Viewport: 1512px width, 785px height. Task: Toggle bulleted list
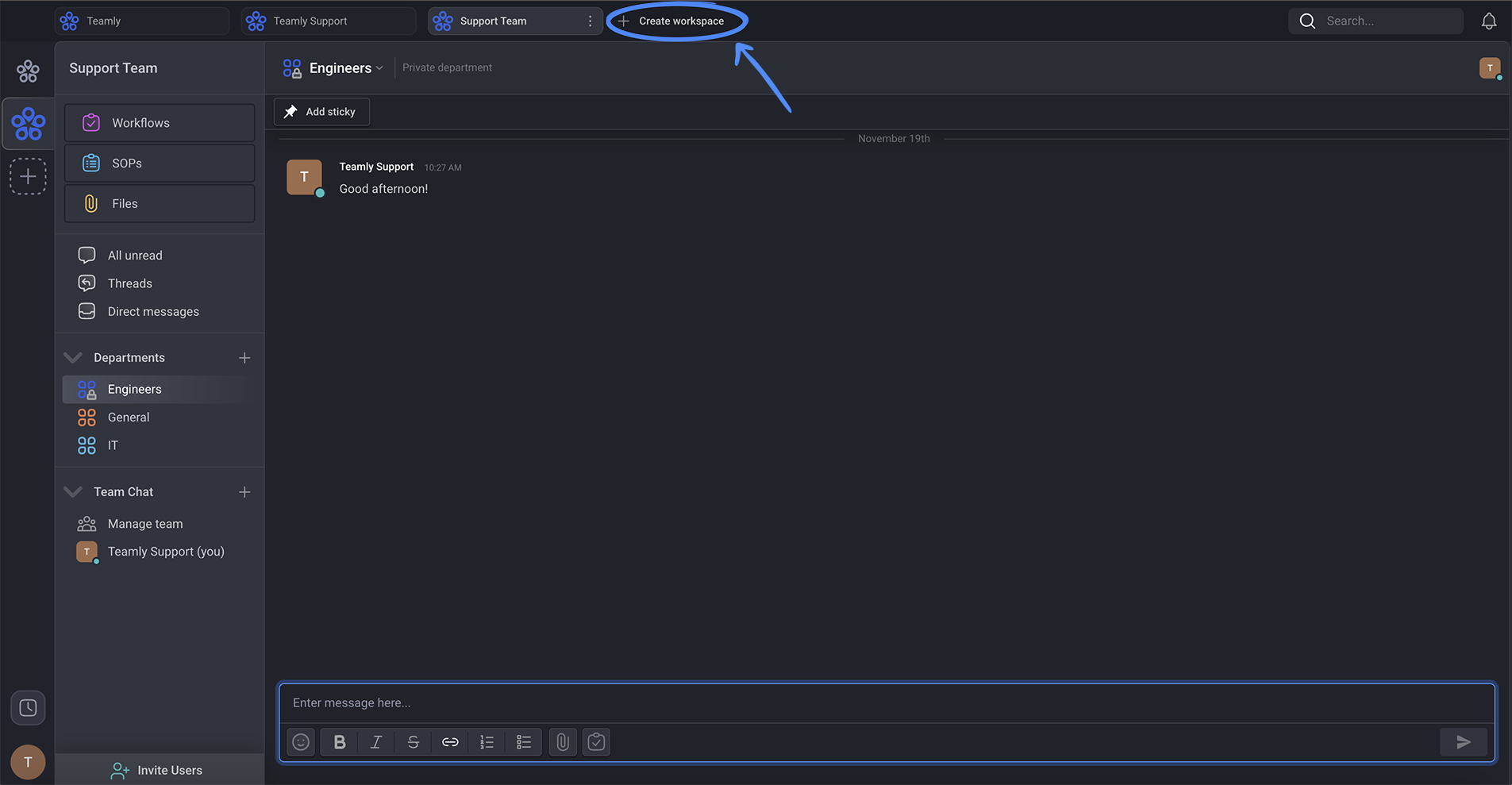524,742
